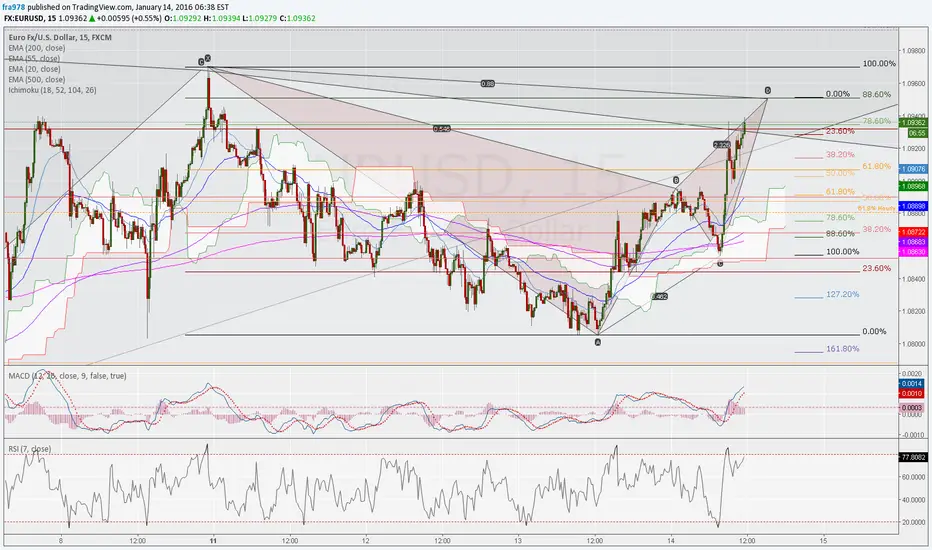Select the 'Ichimoku (18, 52, 104, 26)' label
932x550 pixels.
pos(52,90)
